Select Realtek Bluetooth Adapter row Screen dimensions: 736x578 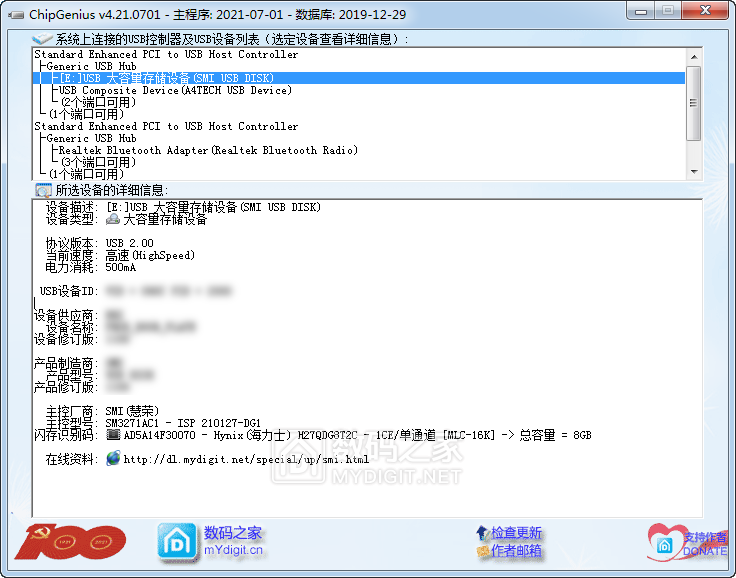pos(207,150)
